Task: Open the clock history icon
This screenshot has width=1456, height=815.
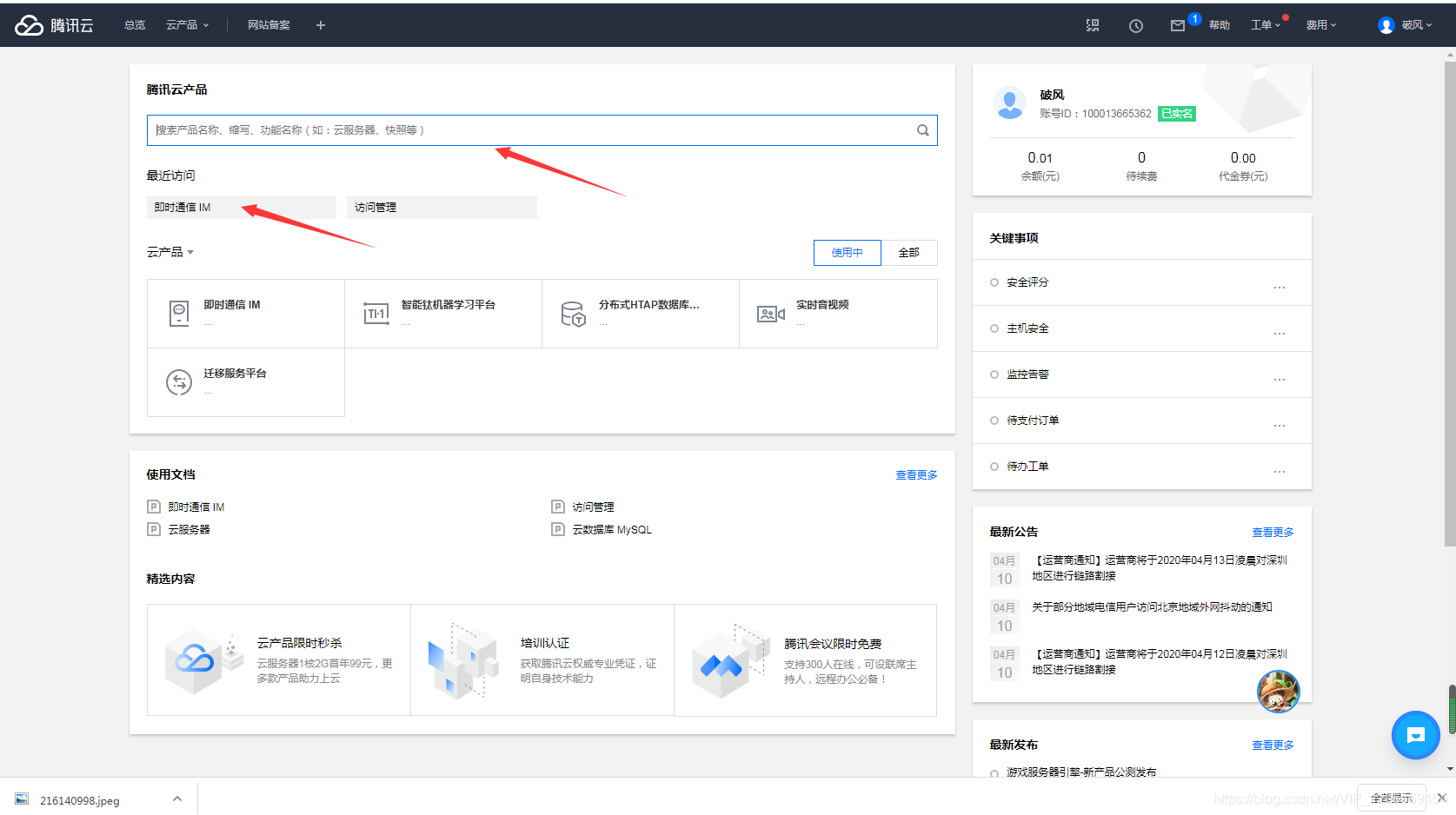Action: coord(1136,25)
